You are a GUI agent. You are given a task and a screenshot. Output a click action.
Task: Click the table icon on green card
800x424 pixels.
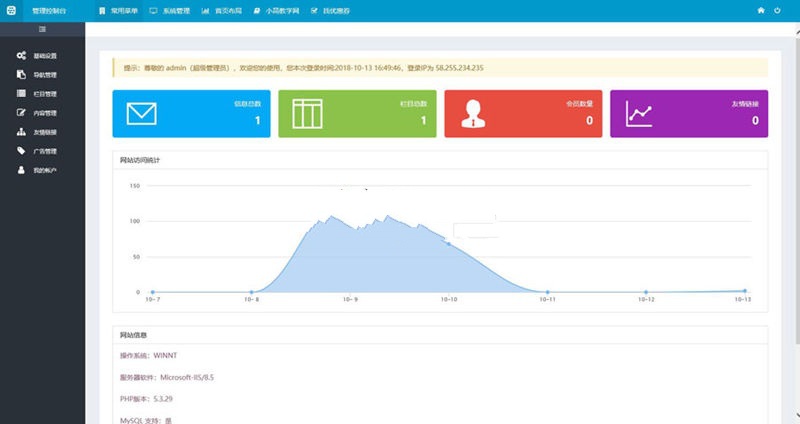[307, 114]
